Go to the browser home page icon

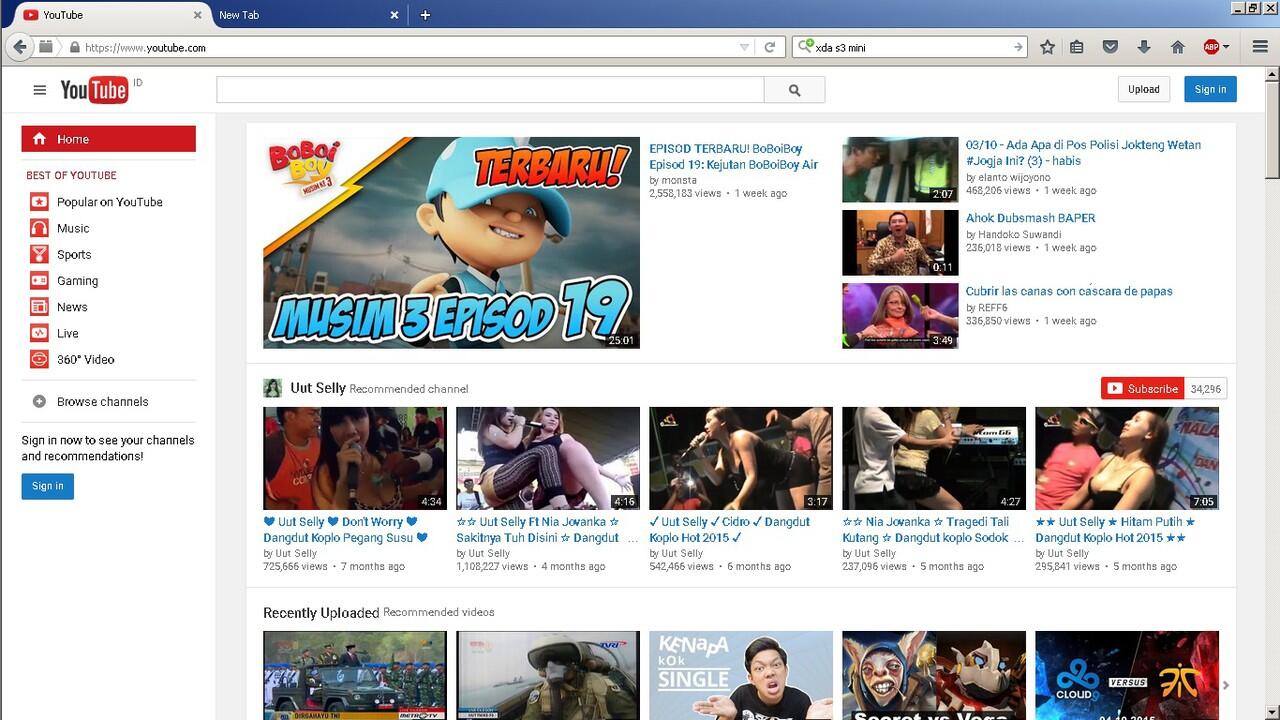pos(1178,47)
